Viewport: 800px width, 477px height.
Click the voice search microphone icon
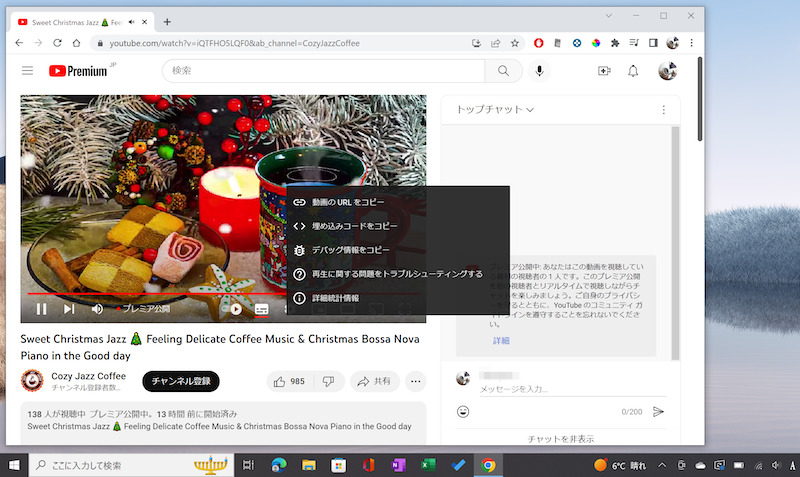(540, 71)
